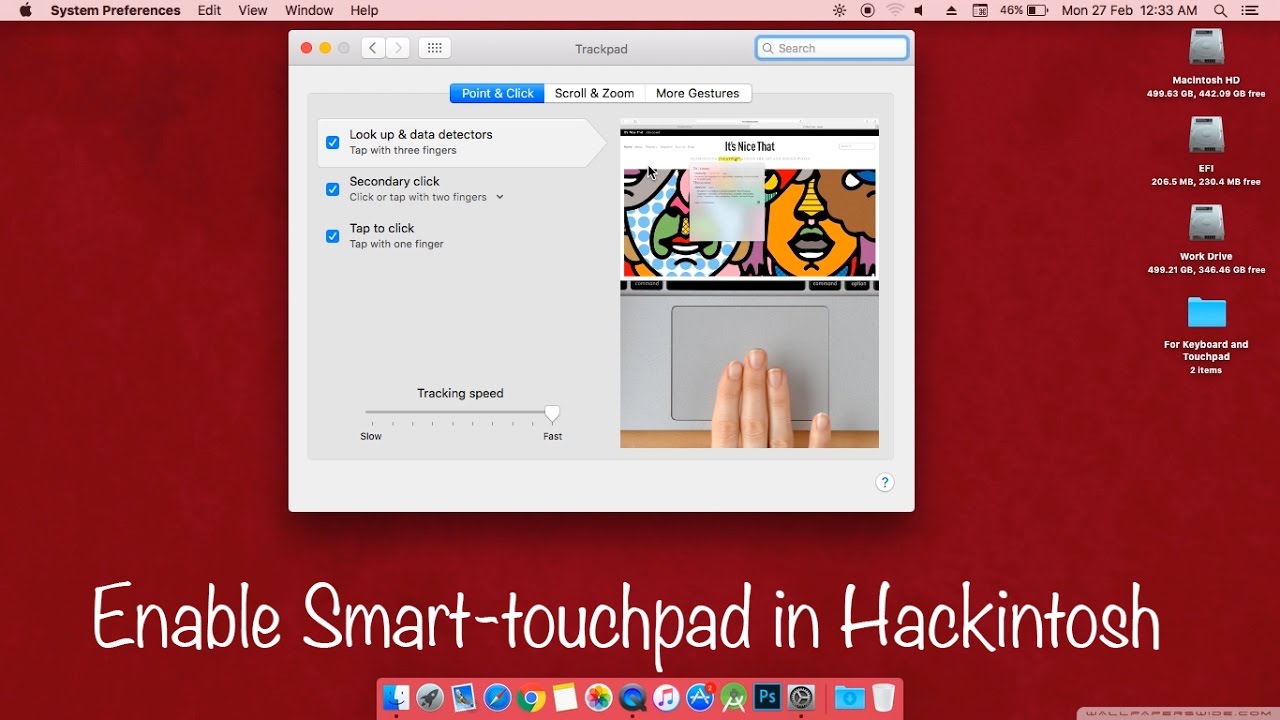Viewport: 1280px width, 720px height.
Task: Click "Tap with three fingers" text
Action: click(403, 151)
